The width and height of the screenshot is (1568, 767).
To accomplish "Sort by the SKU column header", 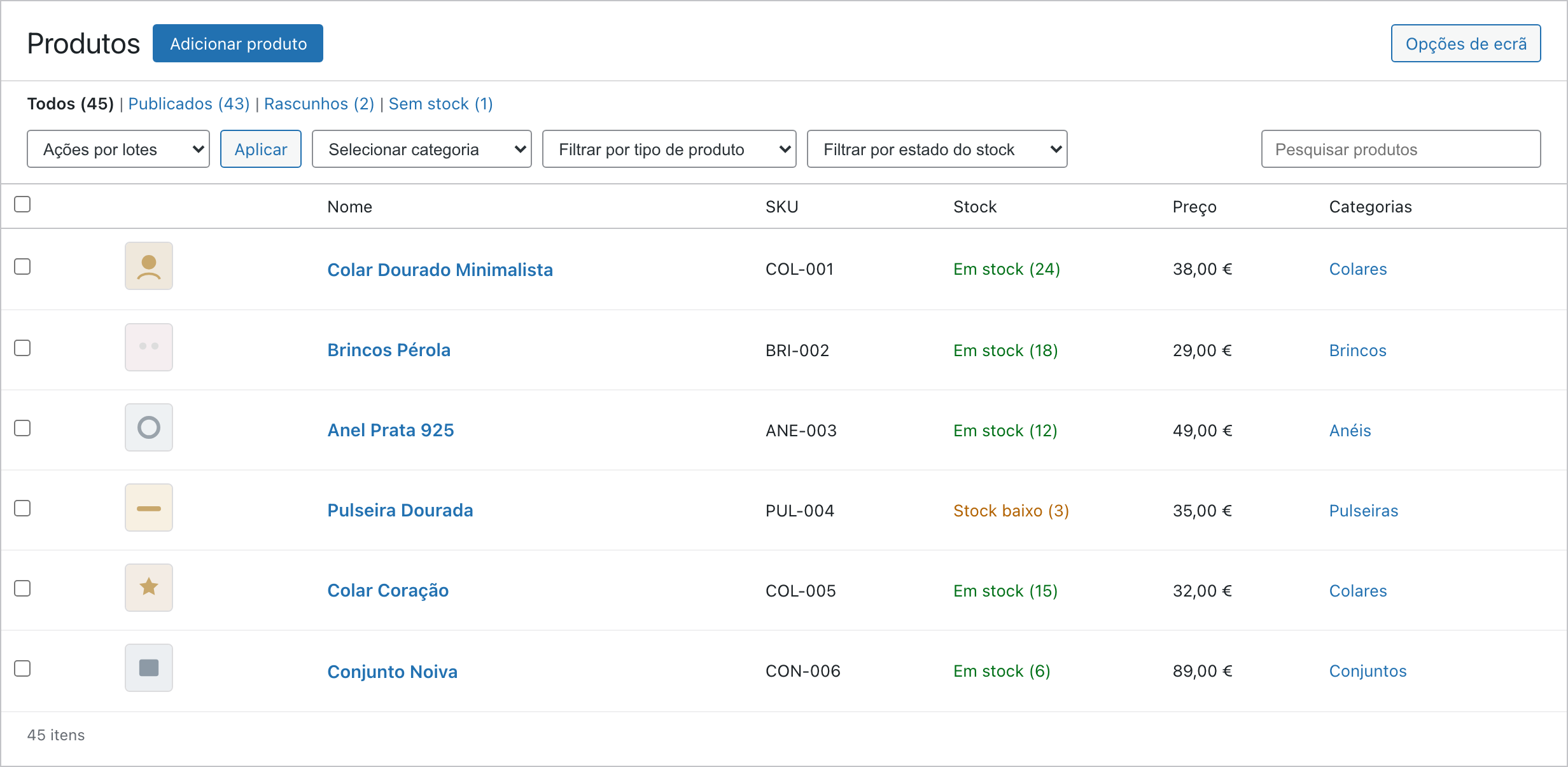I will coord(781,207).
